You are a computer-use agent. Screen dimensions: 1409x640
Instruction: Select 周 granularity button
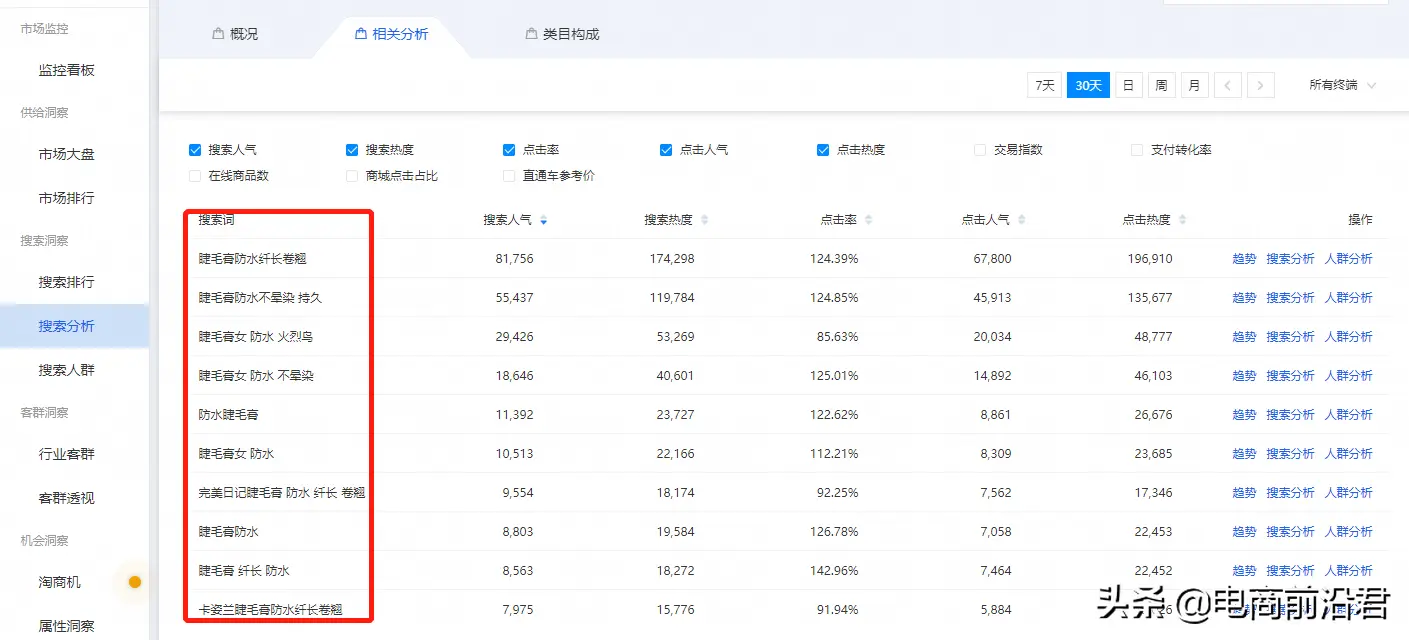point(1161,85)
